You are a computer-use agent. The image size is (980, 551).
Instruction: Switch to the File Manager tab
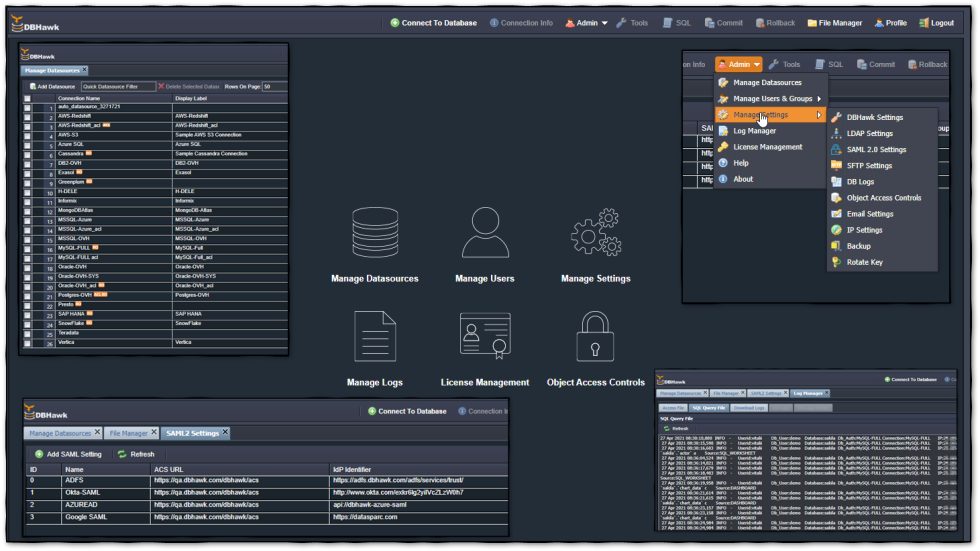[x=127, y=433]
